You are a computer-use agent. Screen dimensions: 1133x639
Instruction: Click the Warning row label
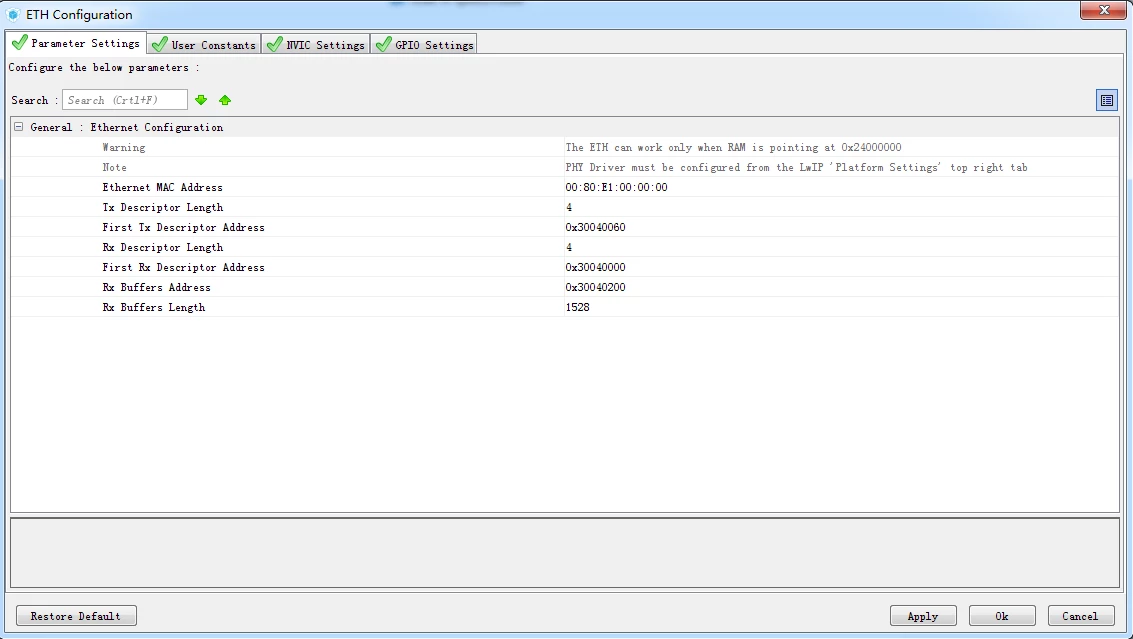[124, 147]
